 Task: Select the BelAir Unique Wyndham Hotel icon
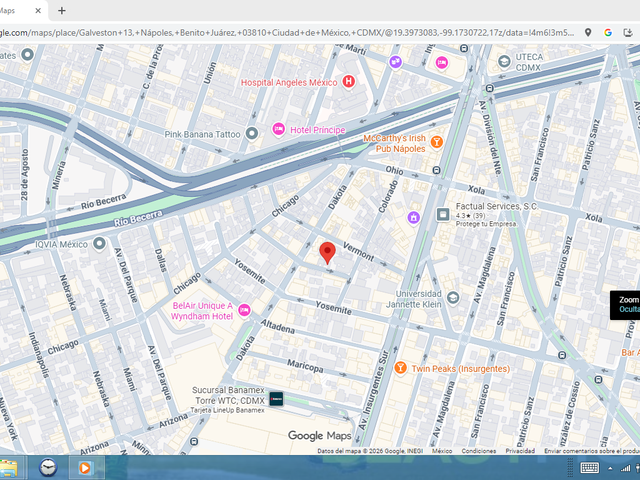pyautogui.click(x=244, y=310)
